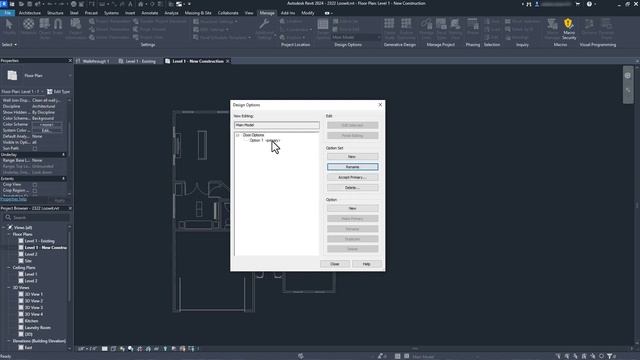640x360 pixels.
Task: Open Manage Links icon in Manage Project
Action: (426, 24)
